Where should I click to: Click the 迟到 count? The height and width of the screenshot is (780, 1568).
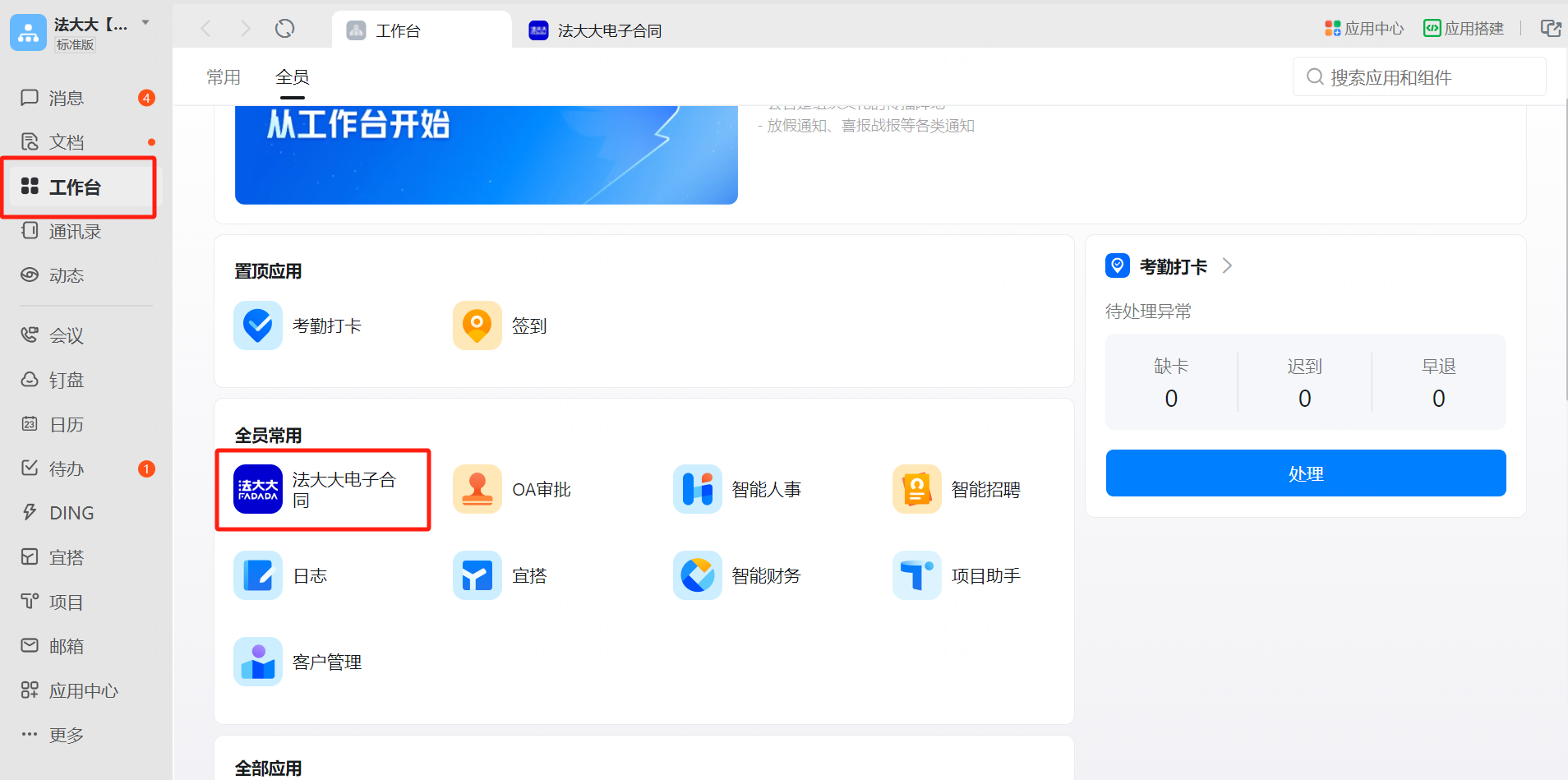(x=1305, y=399)
